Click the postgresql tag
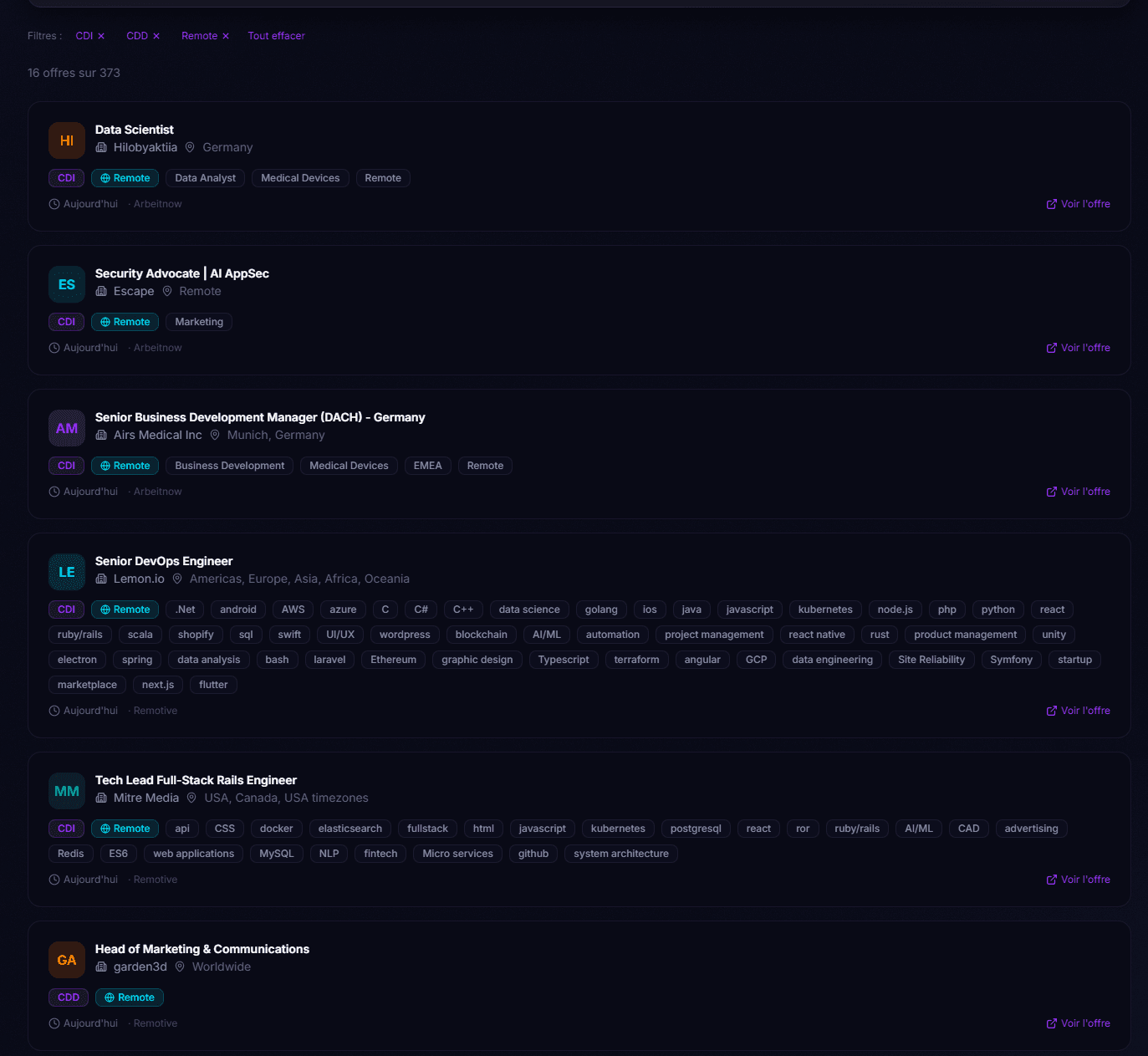 (696, 829)
